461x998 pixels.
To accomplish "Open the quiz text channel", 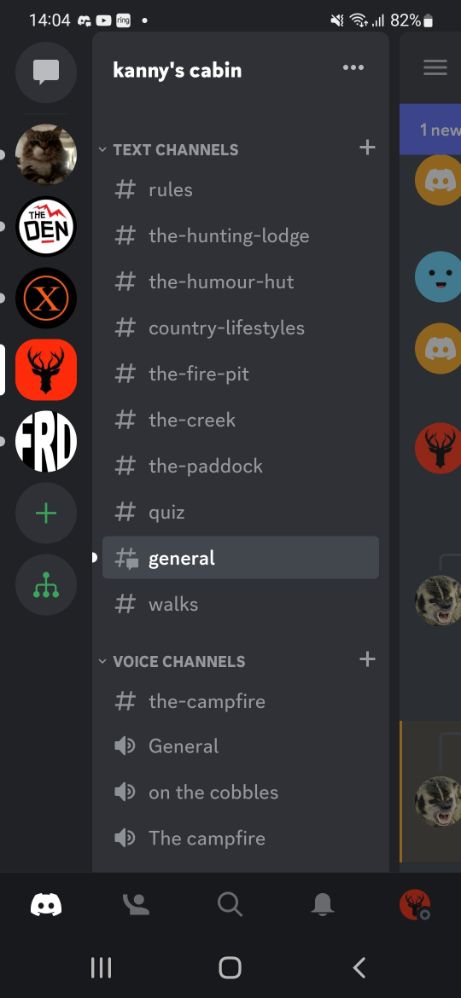I will point(241,512).
